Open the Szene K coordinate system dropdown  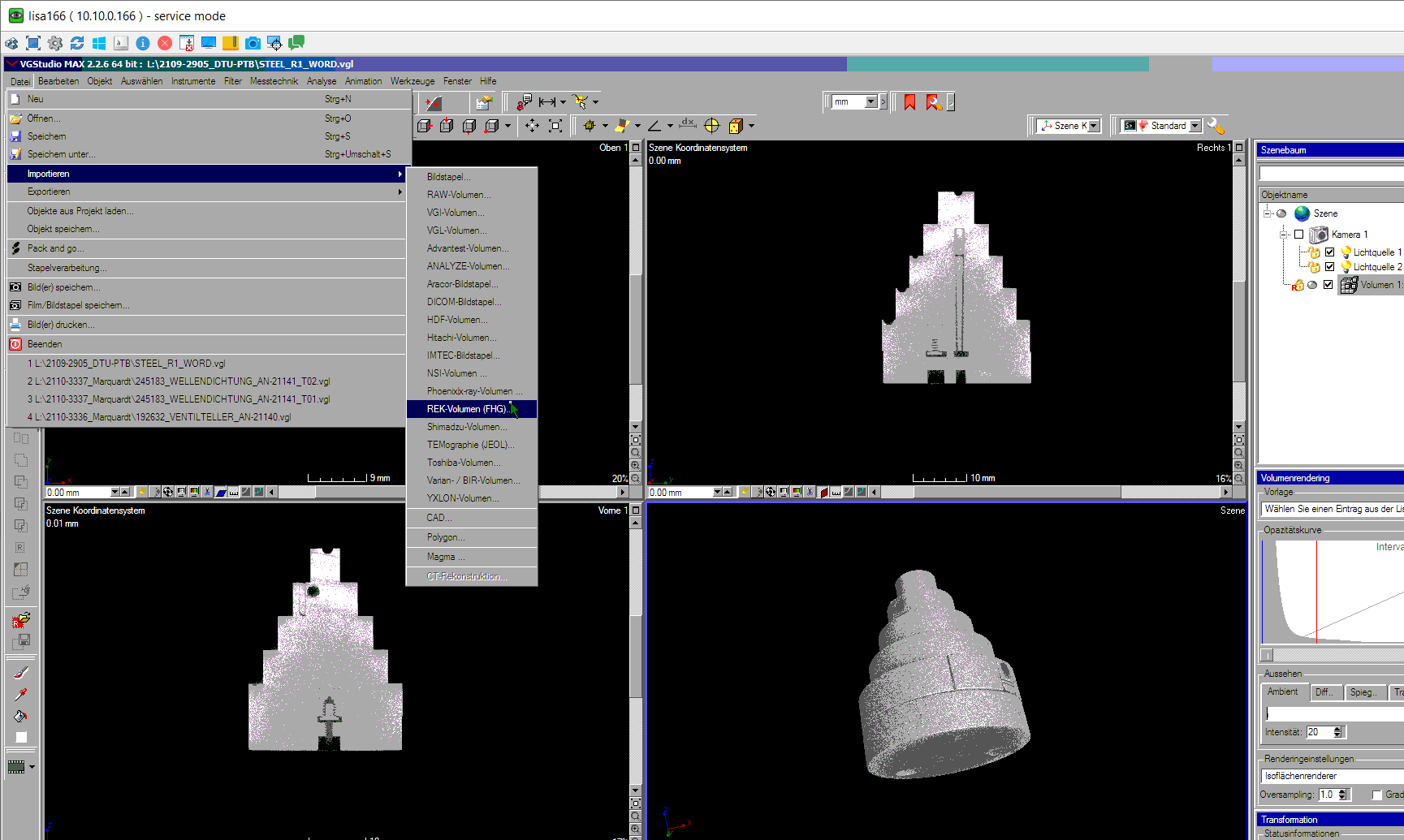tap(1094, 126)
